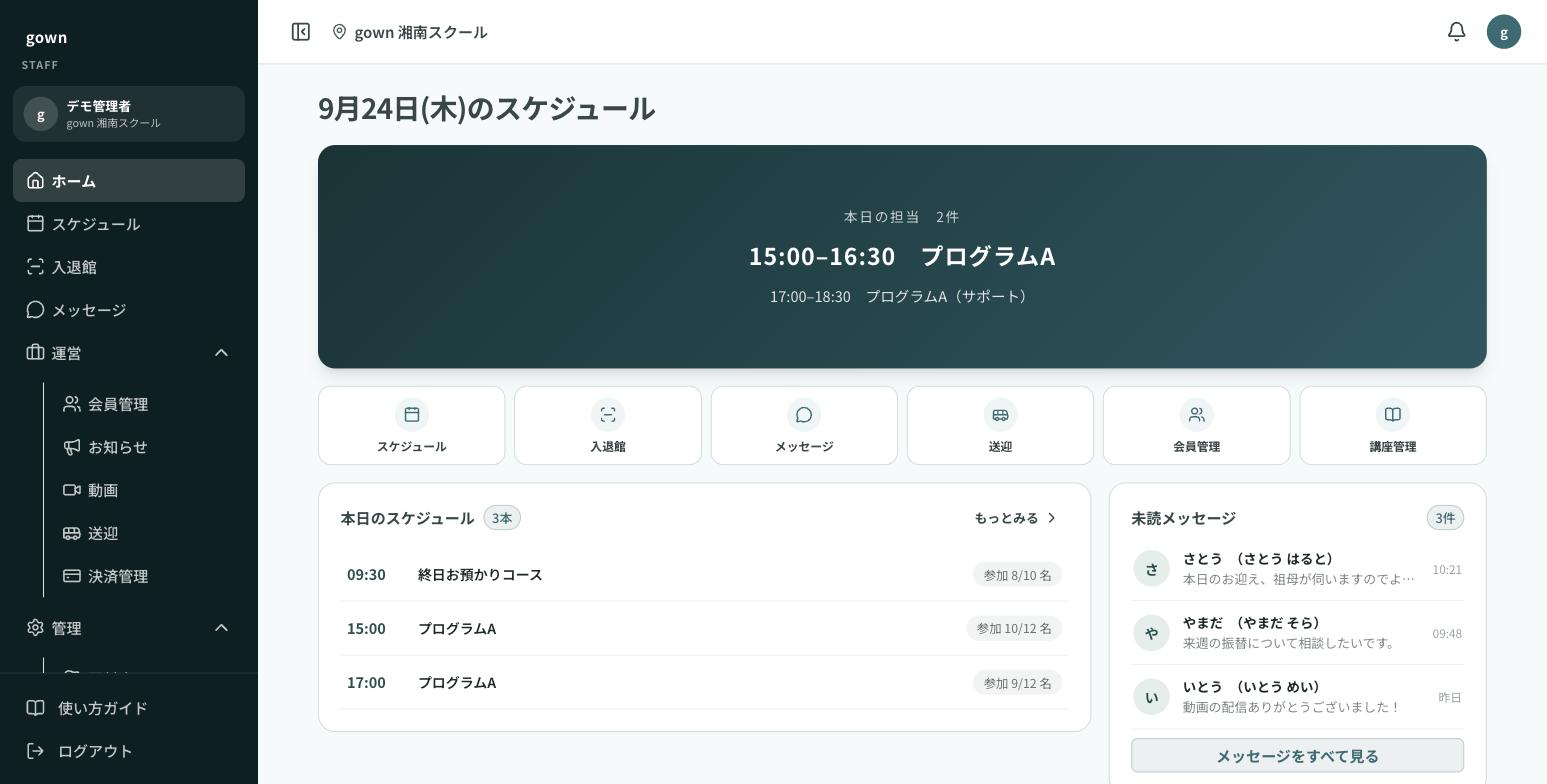Screen dimensions: 1547x784
Task: Expand schedule list via もっとみる chevron
Action: pos(1052,518)
